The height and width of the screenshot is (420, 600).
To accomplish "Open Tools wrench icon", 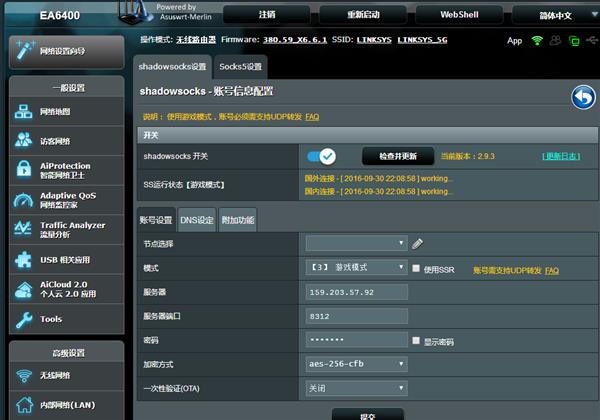I will click(x=24, y=319).
